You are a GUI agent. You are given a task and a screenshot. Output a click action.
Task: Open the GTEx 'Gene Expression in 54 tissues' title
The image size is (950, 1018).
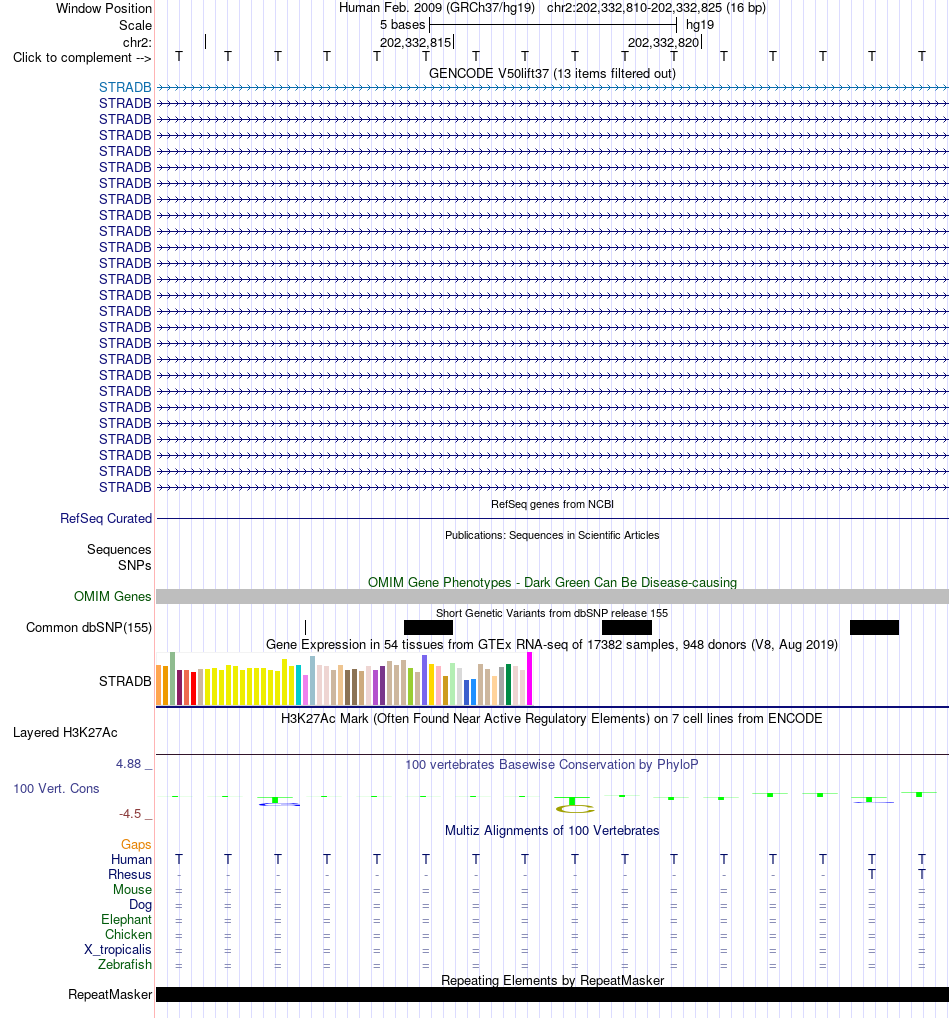click(552, 645)
